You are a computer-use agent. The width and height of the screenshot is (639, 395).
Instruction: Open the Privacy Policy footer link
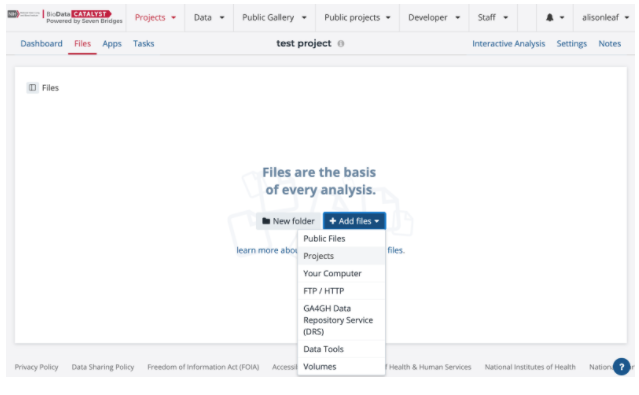tap(37, 367)
